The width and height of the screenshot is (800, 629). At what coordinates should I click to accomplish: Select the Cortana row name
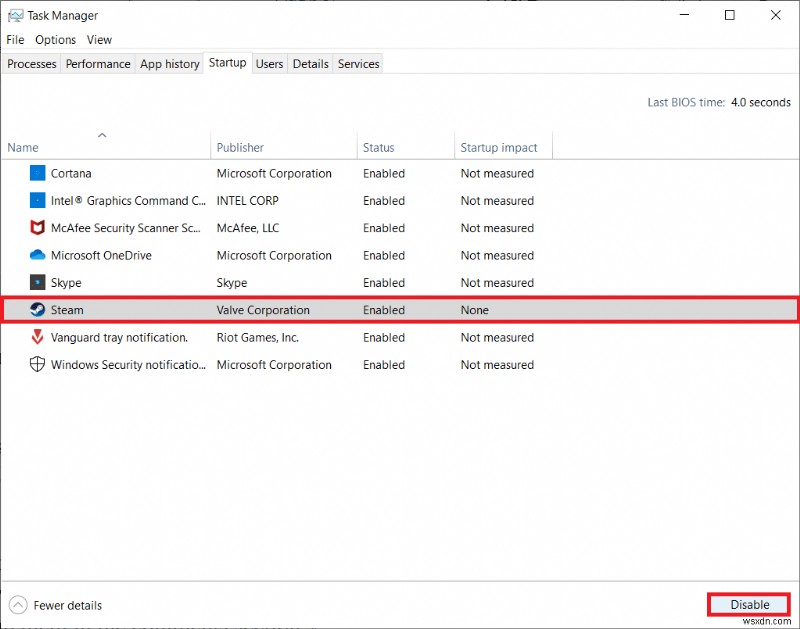tap(71, 173)
